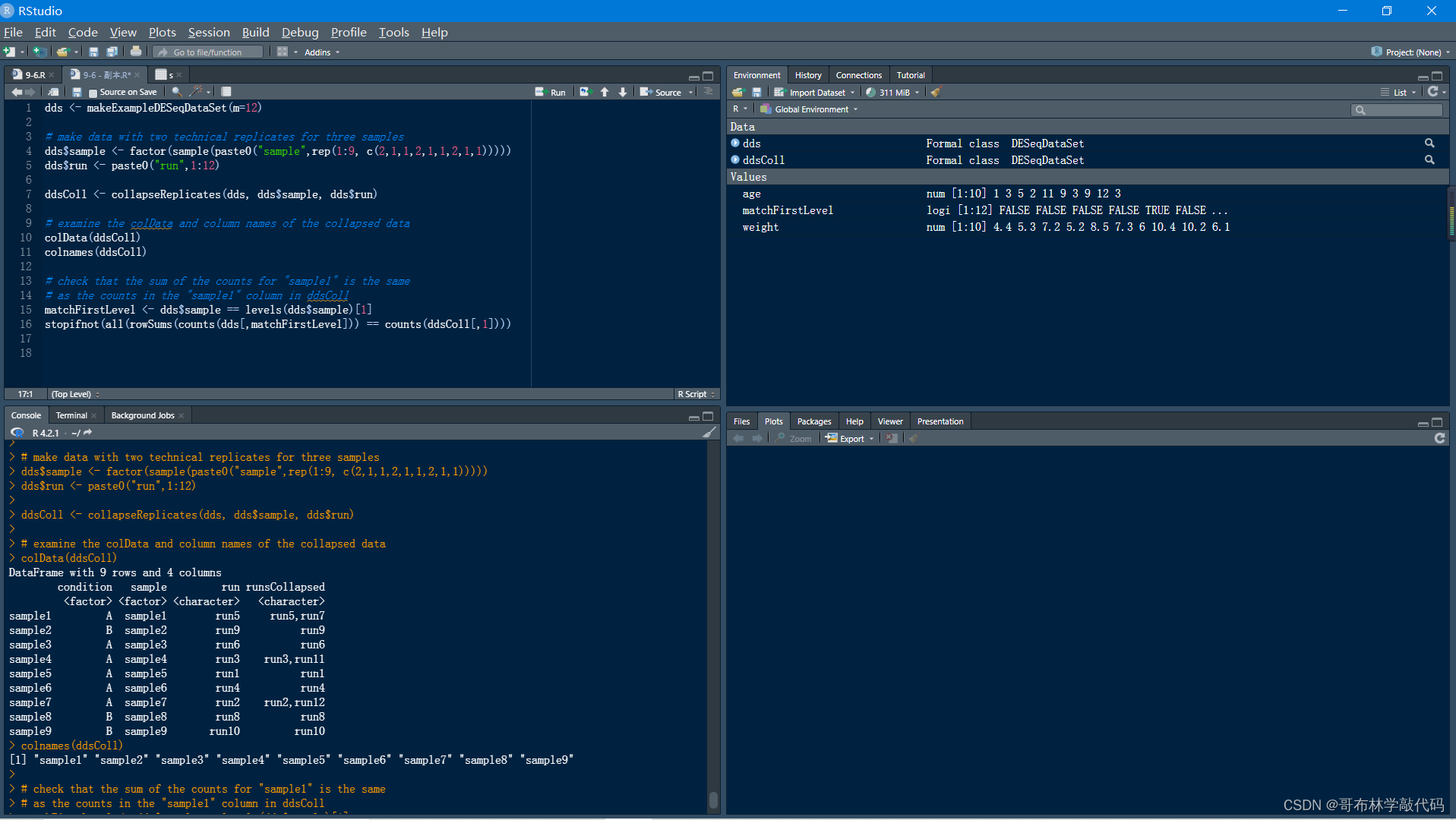Maximize the Source editor pane

pyautogui.click(x=708, y=76)
